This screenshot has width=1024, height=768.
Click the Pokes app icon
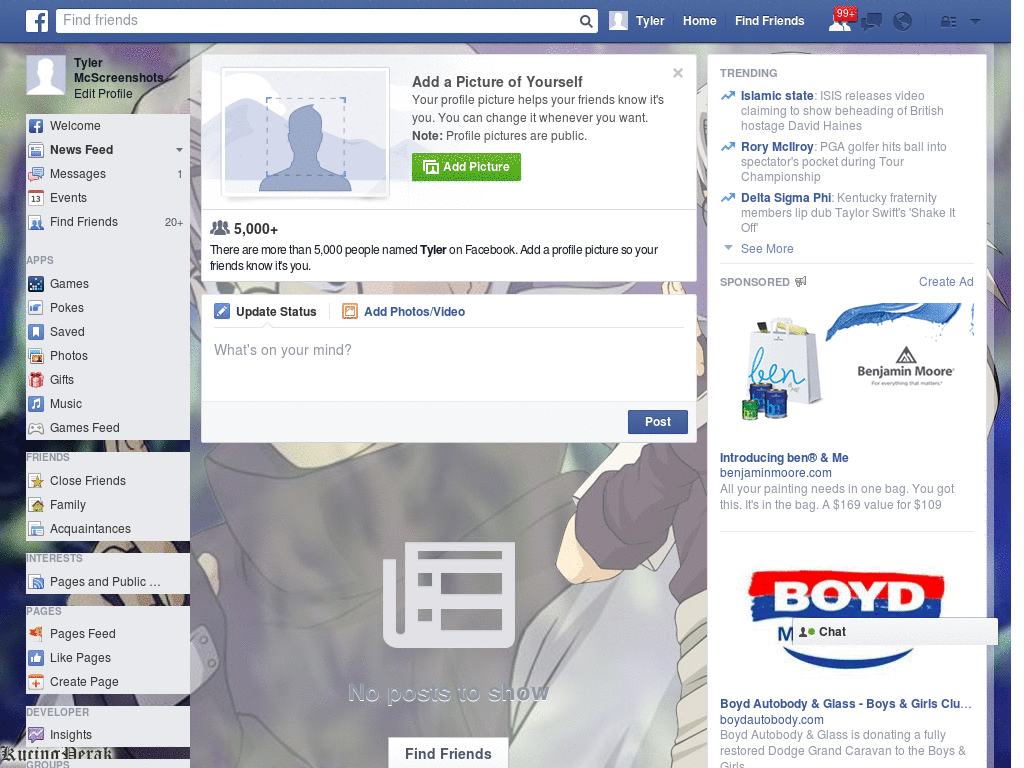36,308
